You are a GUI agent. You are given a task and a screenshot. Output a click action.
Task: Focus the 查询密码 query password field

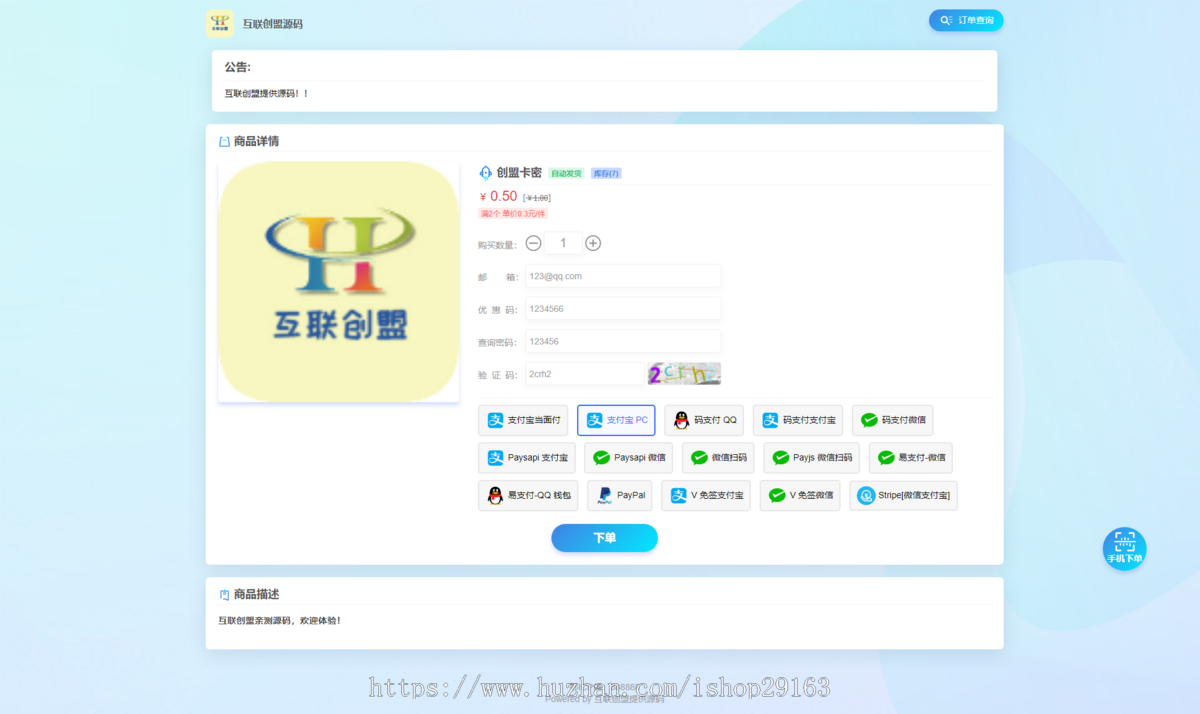[623, 342]
